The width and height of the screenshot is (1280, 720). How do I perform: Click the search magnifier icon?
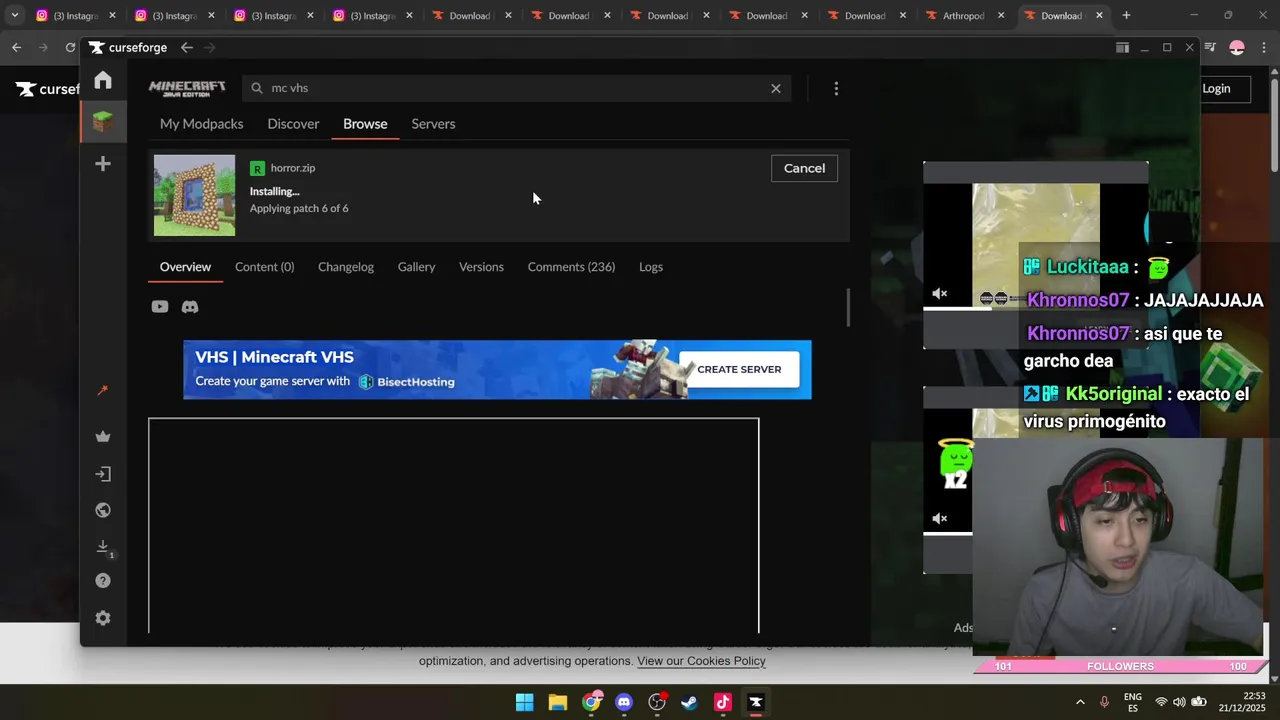click(x=257, y=88)
